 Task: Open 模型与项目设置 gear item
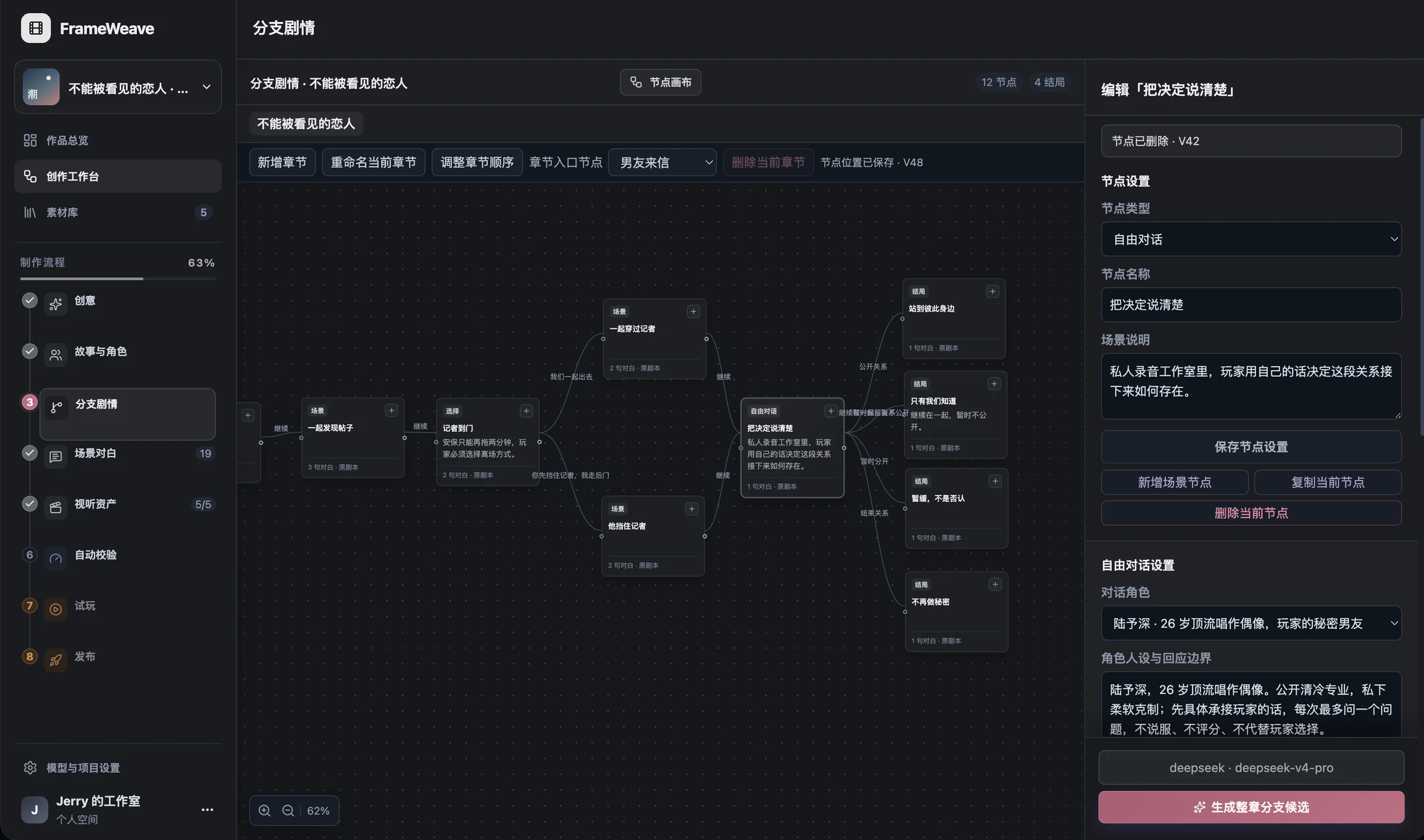coord(117,768)
